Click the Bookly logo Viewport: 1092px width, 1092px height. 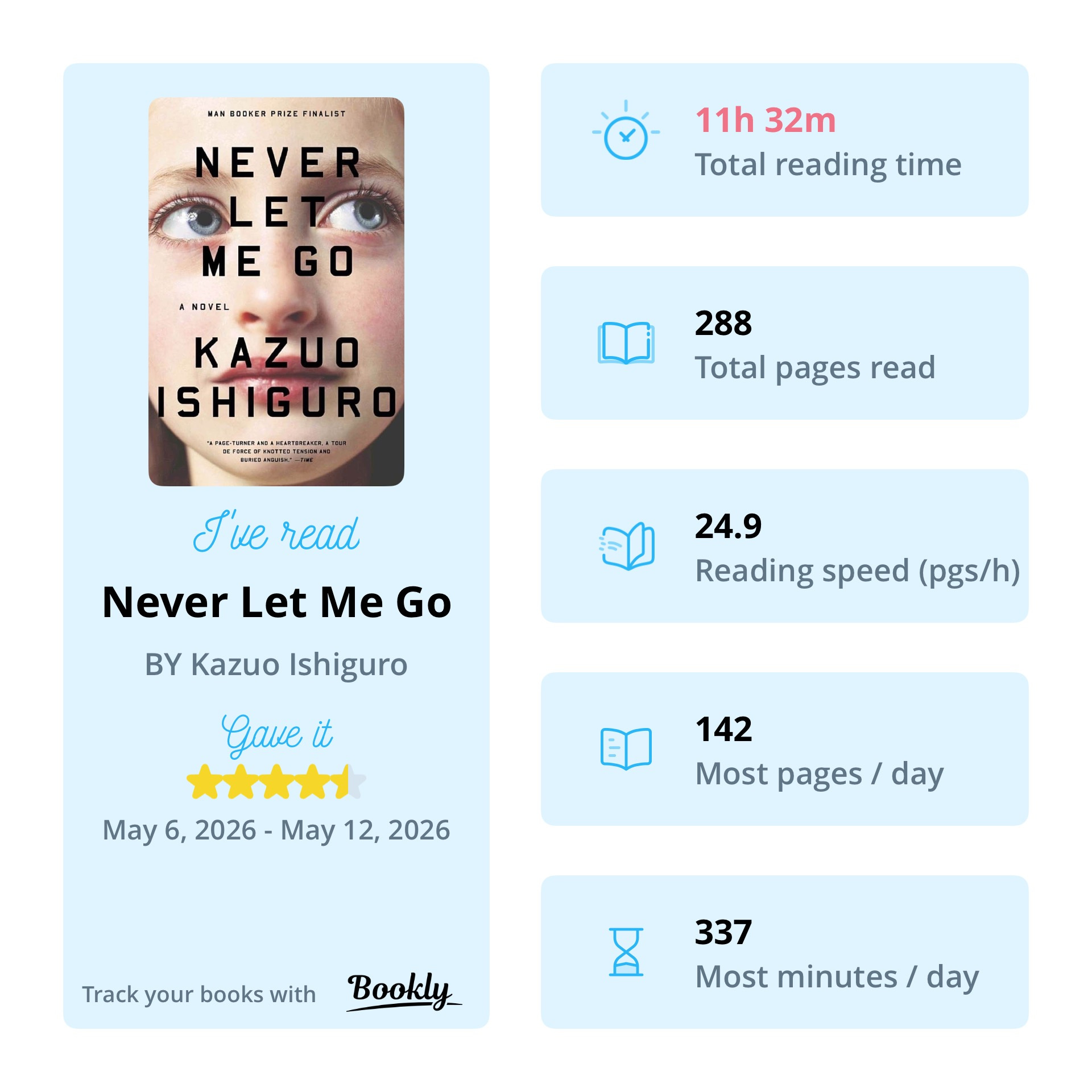[x=404, y=991]
